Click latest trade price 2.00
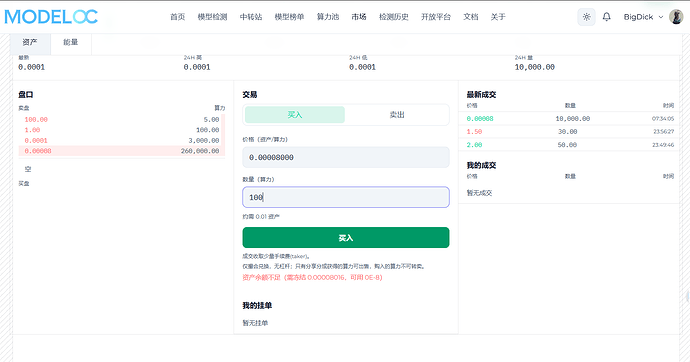 (474, 145)
